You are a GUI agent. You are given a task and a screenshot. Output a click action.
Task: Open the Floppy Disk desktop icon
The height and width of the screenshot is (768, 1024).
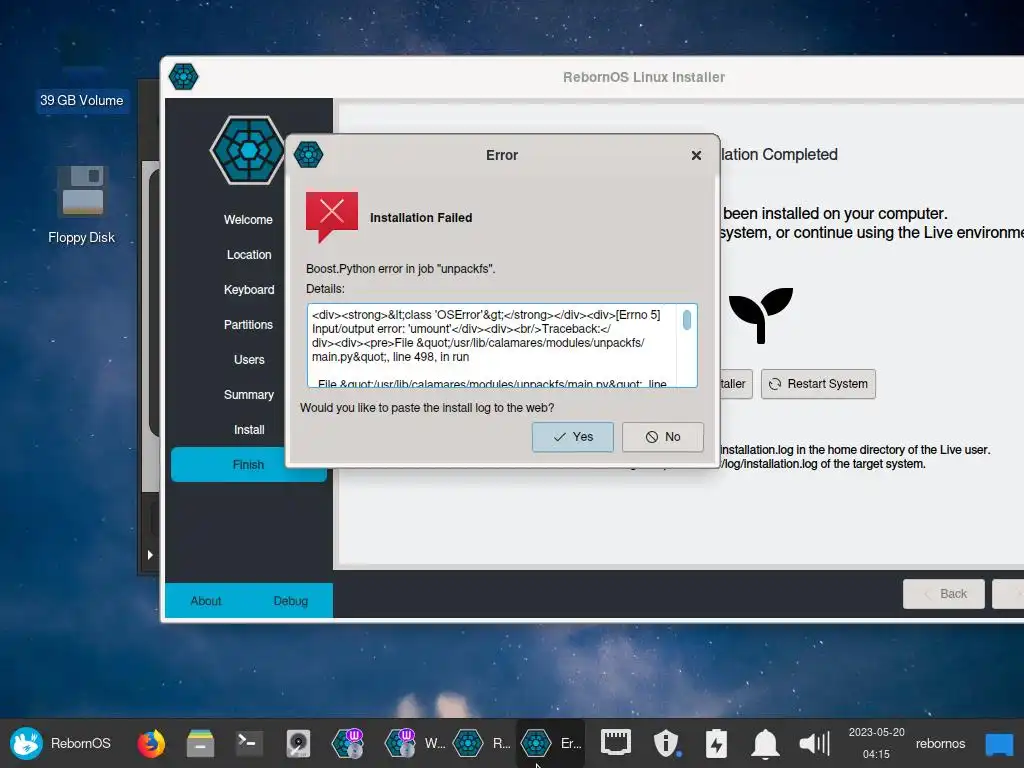click(x=81, y=205)
